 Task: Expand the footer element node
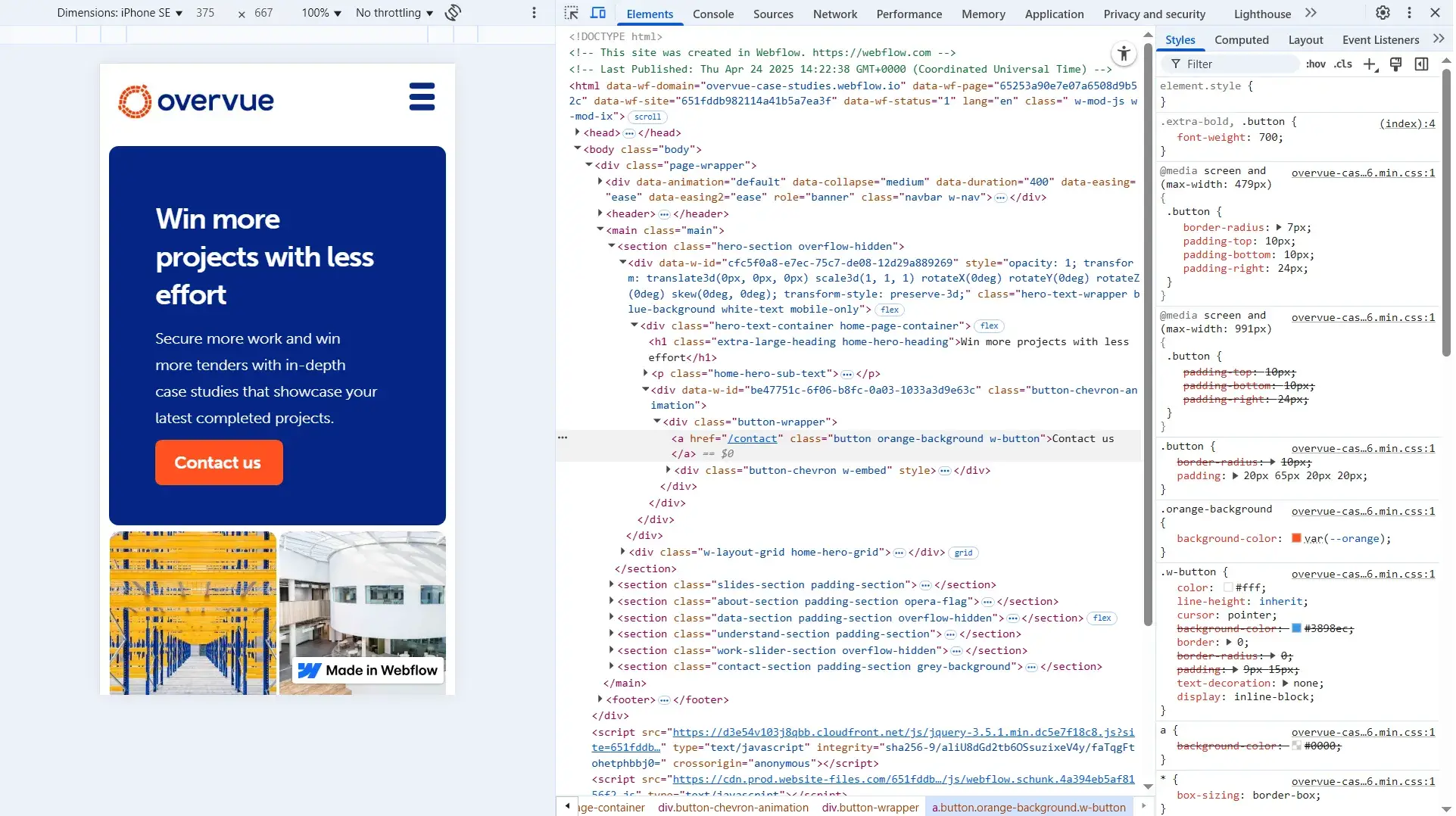pyautogui.click(x=600, y=699)
